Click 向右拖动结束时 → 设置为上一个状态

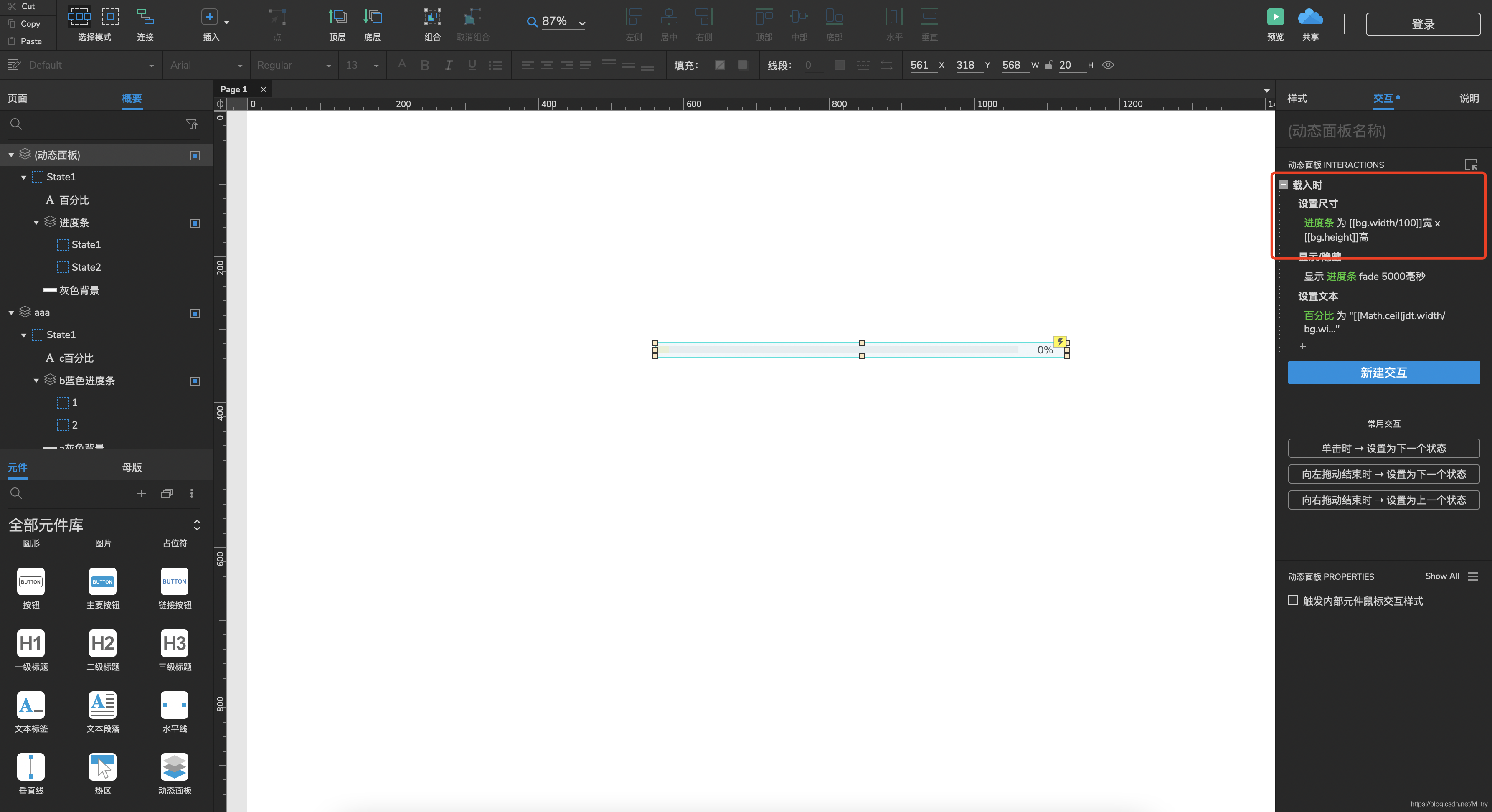tap(1384, 500)
